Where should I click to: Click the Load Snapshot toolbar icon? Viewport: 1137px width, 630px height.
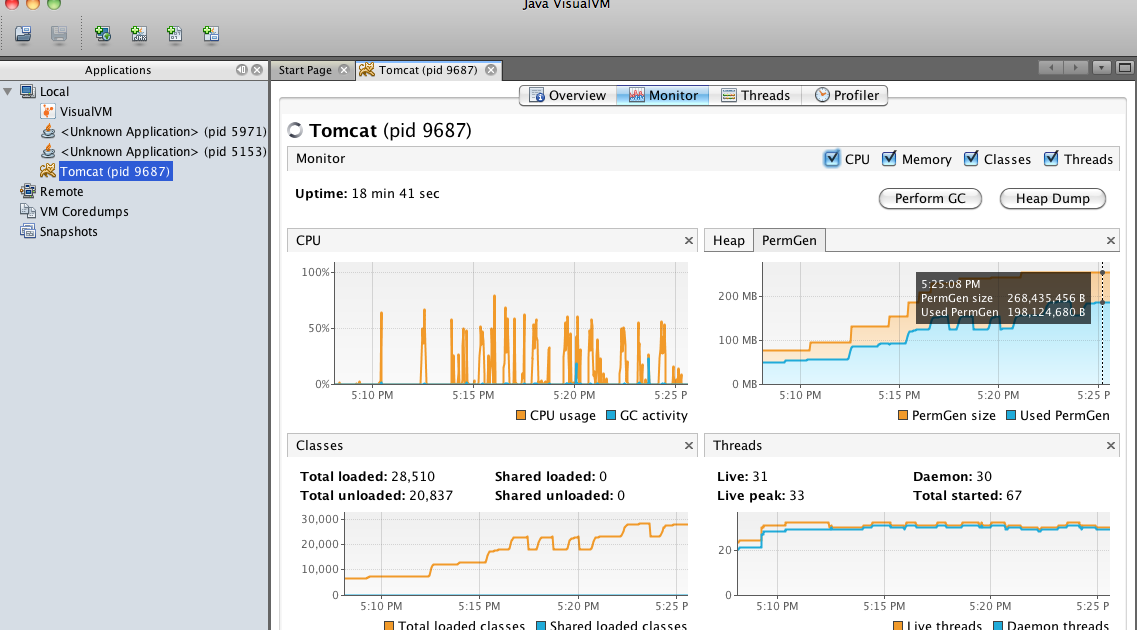[x=23, y=34]
